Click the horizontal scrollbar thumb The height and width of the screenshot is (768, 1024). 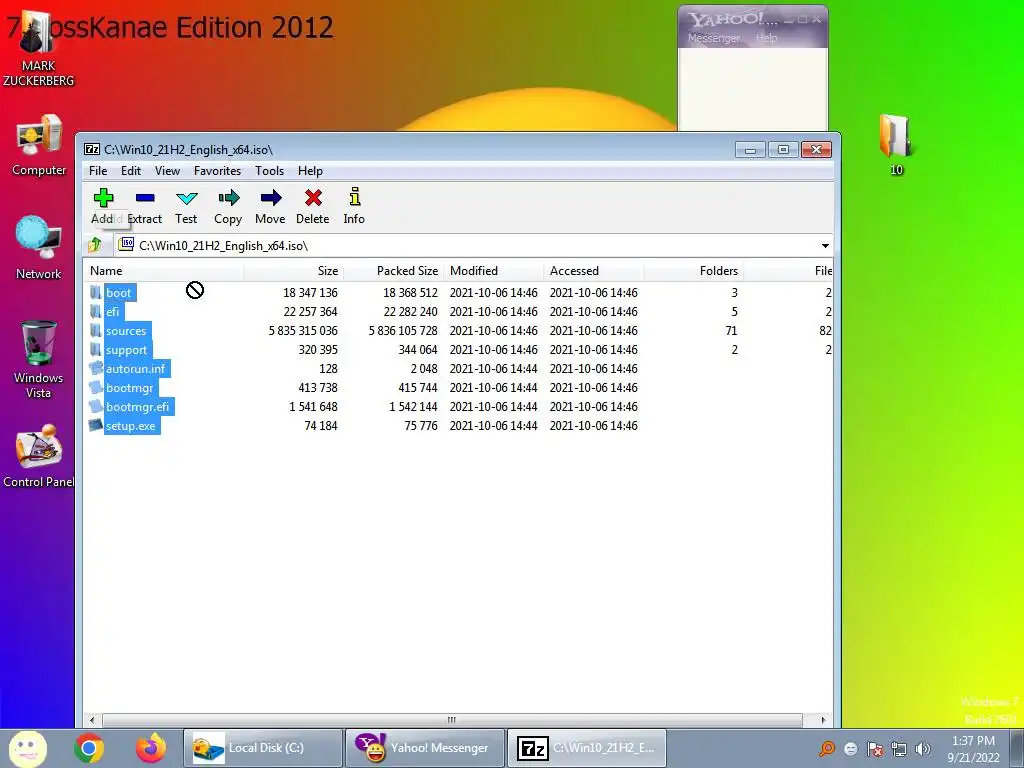tap(452, 720)
